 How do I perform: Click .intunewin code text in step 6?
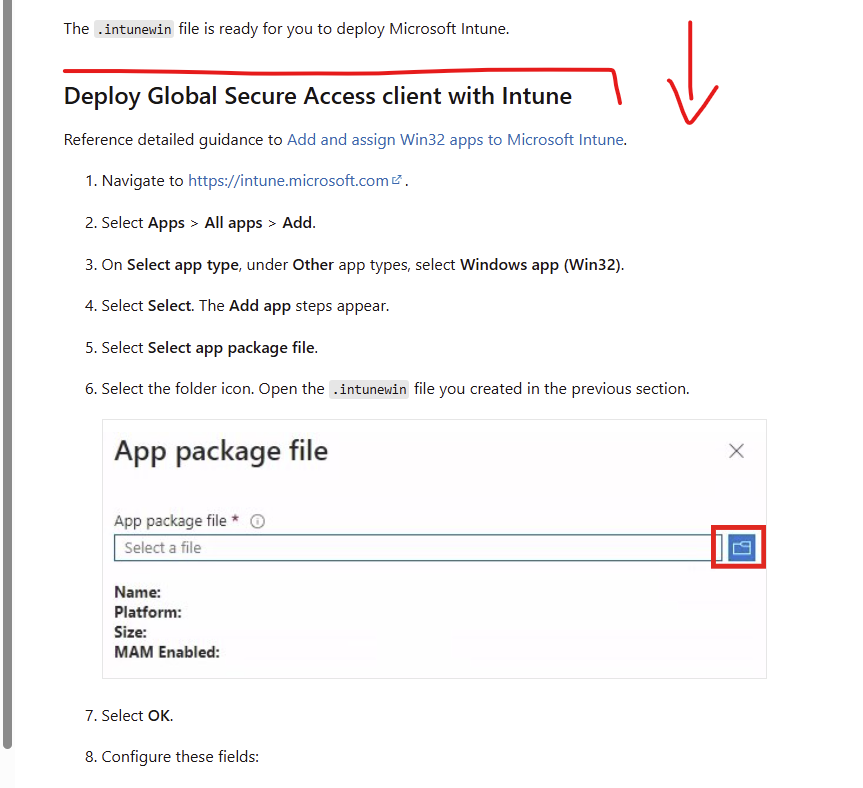368,389
